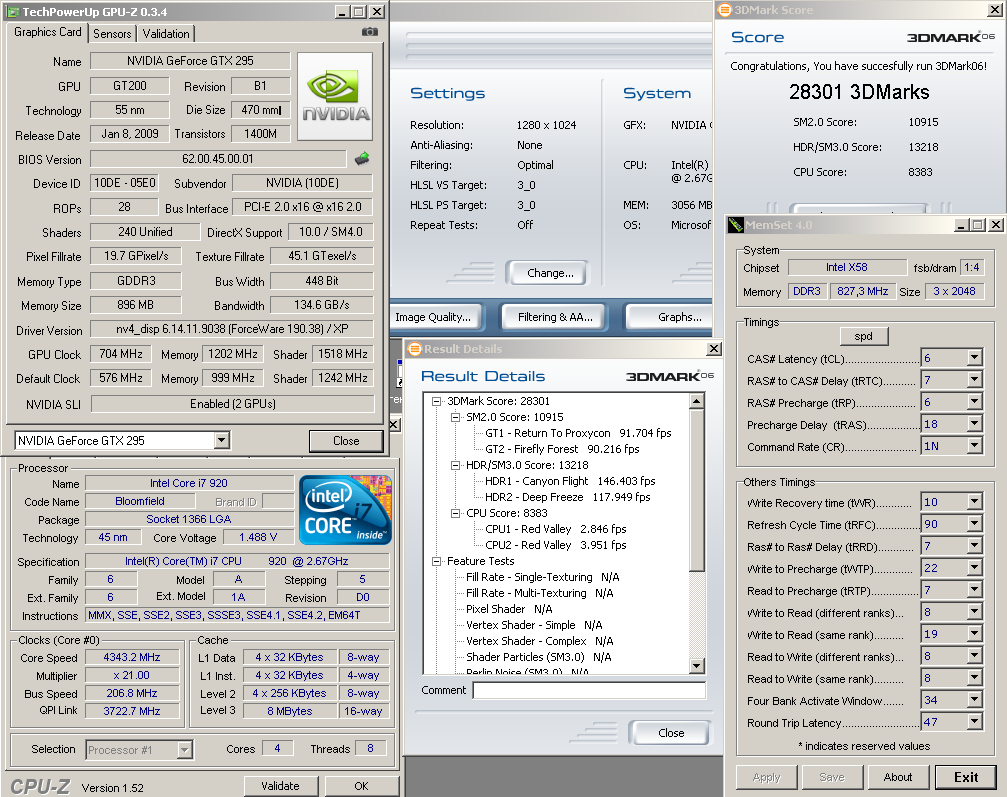Image resolution: width=1007 pixels, height=797 pixels.
Task: Collapse the SM2.0 Score node
Action: click(455, 417)
